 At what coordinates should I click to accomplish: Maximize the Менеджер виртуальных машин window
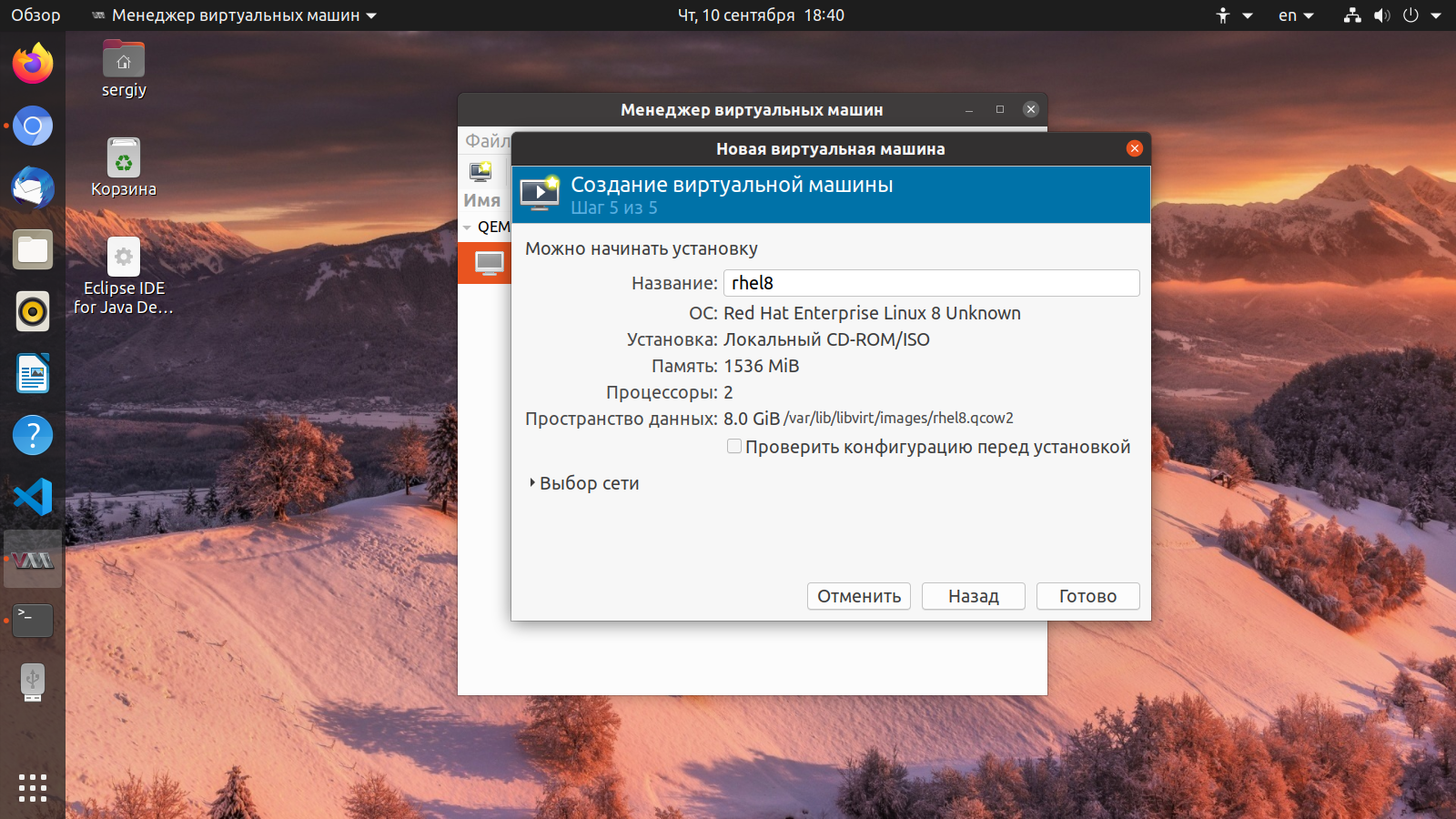[x=1000, y=110]
